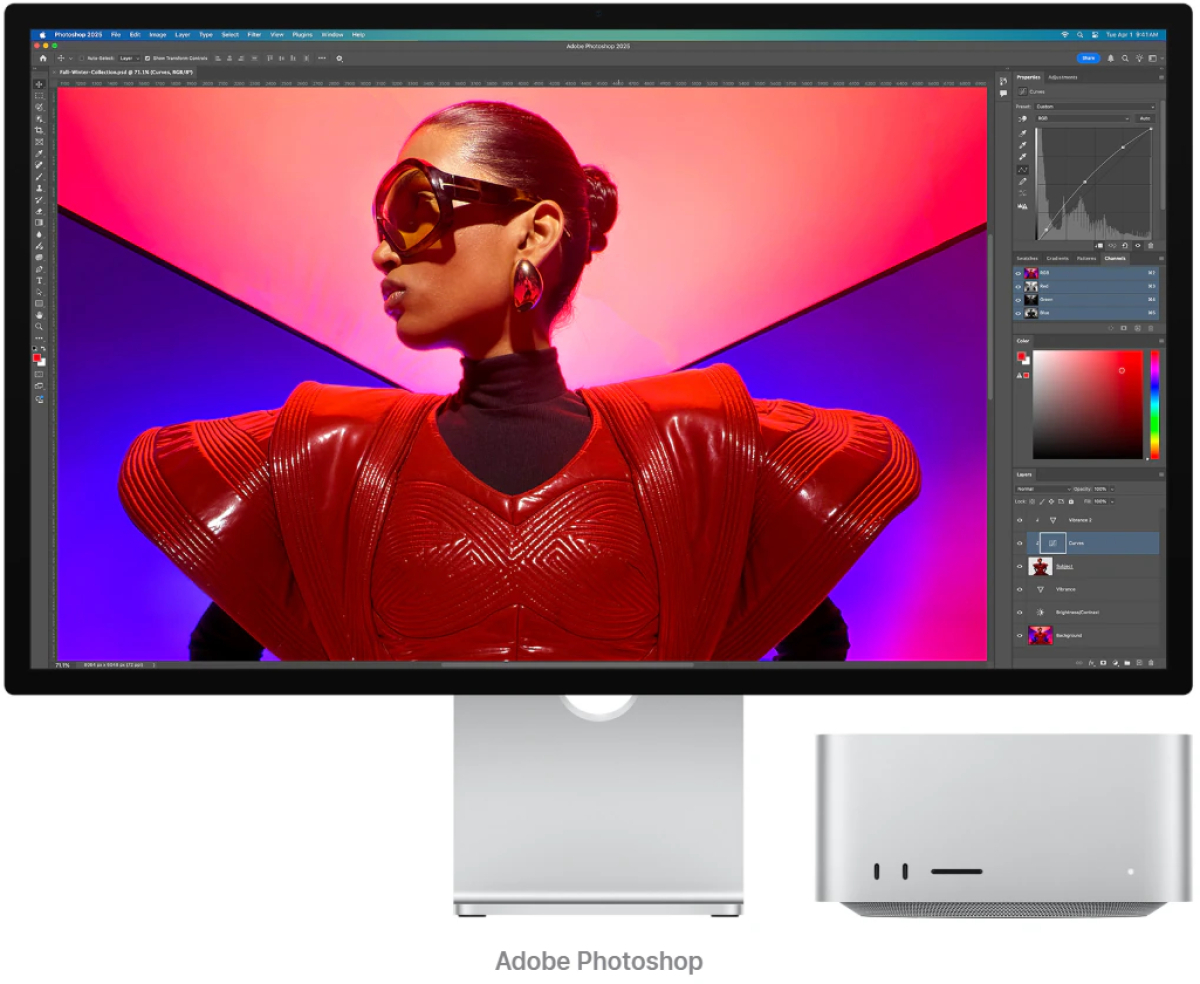Open the notifications bell icon
The width and height of the screenshot is (1200, 984).
1110,58
